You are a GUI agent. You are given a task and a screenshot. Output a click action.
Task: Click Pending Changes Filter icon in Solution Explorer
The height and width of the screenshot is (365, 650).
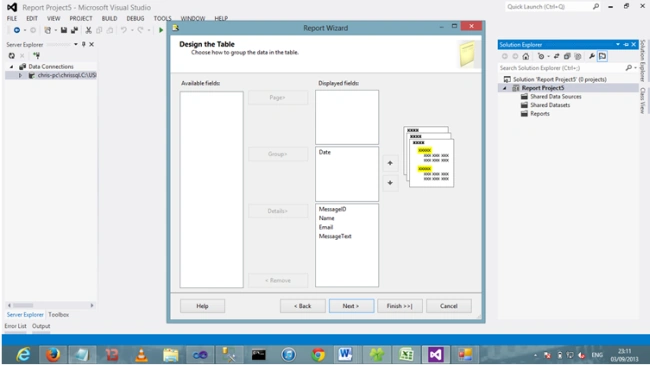(541, 56)
